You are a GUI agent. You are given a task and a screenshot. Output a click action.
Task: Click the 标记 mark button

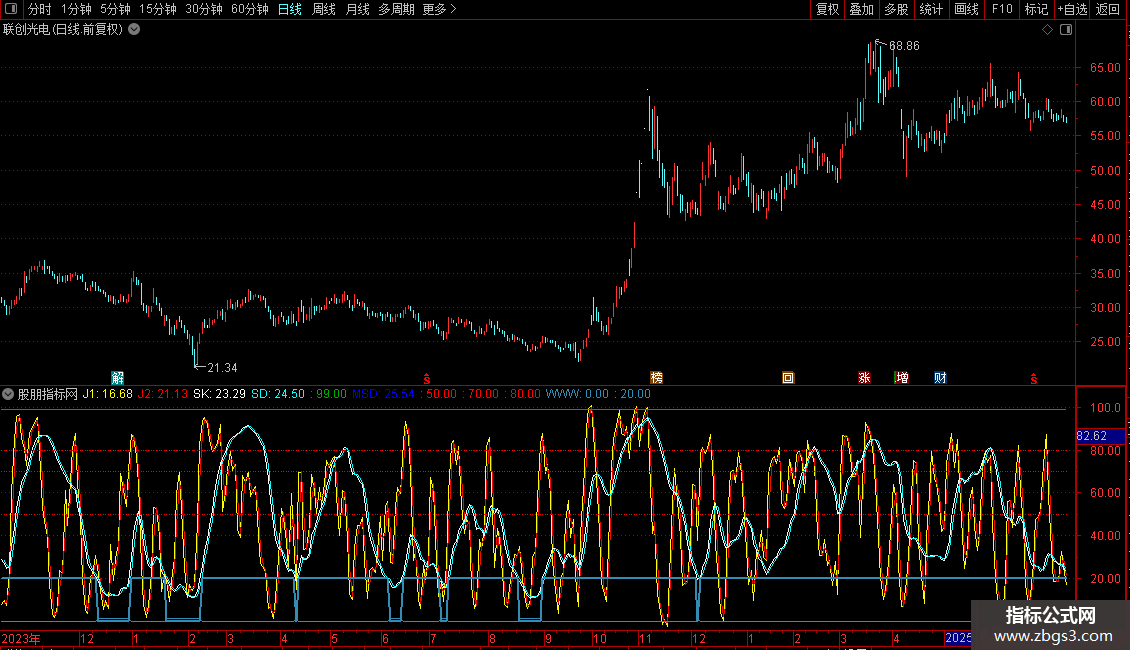(1036, 9)
